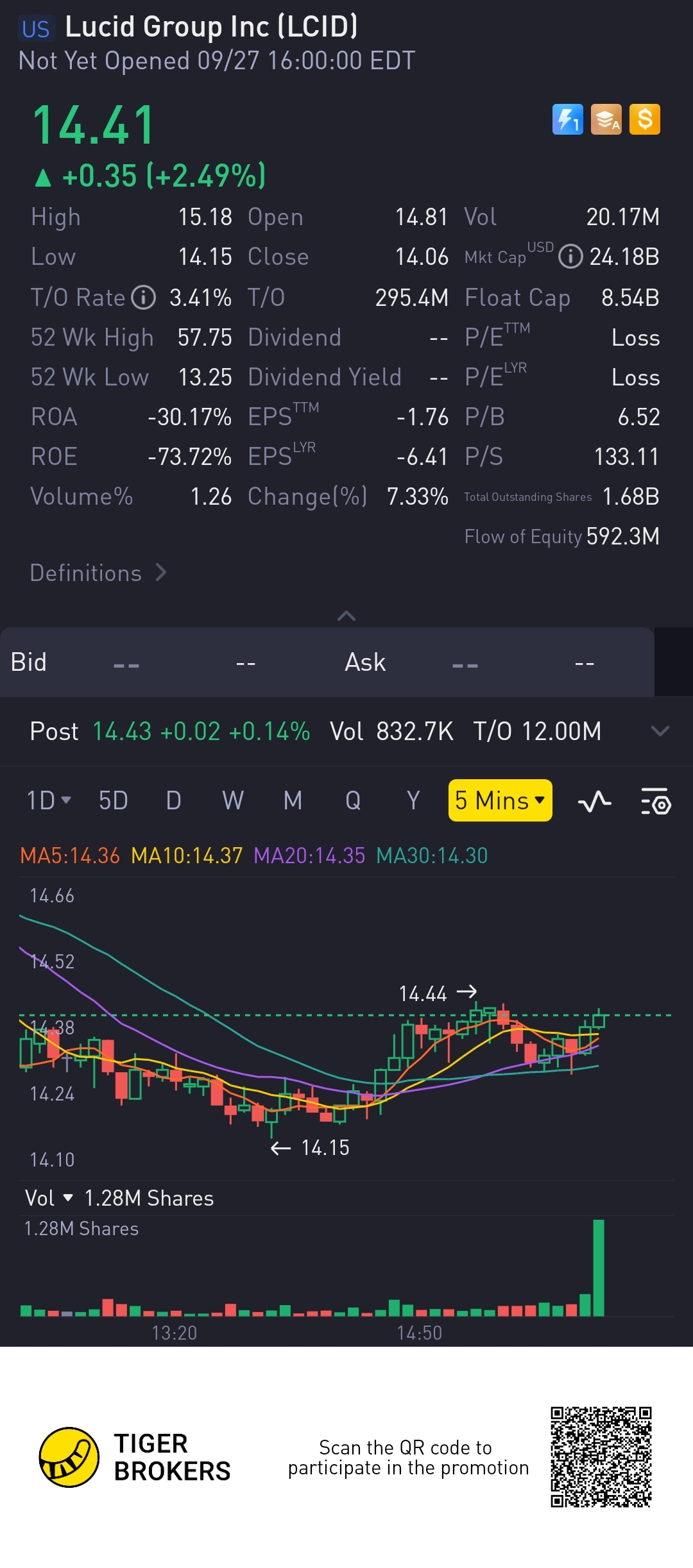Tap the Mkt Cap value 24.18B
Viewport: 693px width, 1568px height.
point(624,257)
